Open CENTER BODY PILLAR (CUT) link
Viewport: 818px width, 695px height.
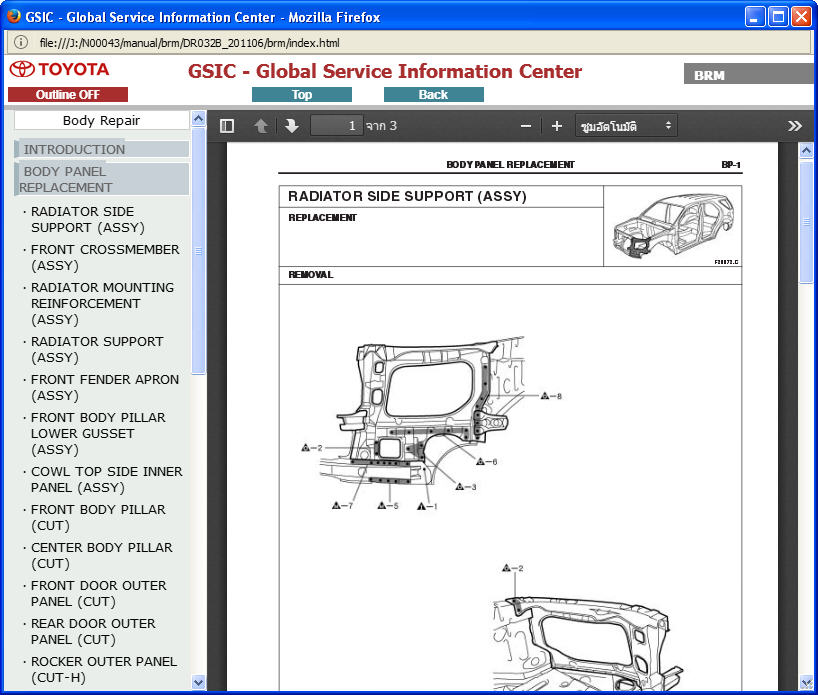coord(101,556)
